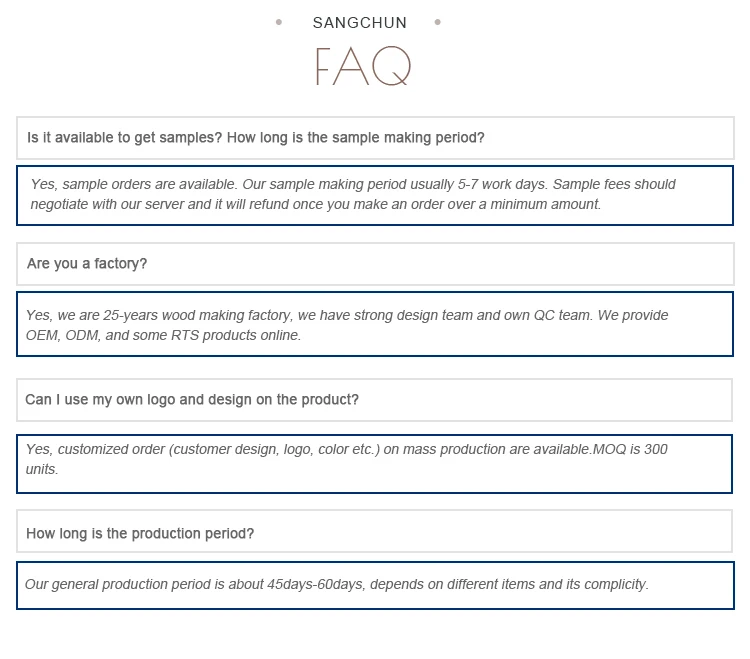Image resolution: width=750 pixels, height=659 pixels.
Task: Click the answer starting "Yes, sample orders are available"
Action: point(134,184)
